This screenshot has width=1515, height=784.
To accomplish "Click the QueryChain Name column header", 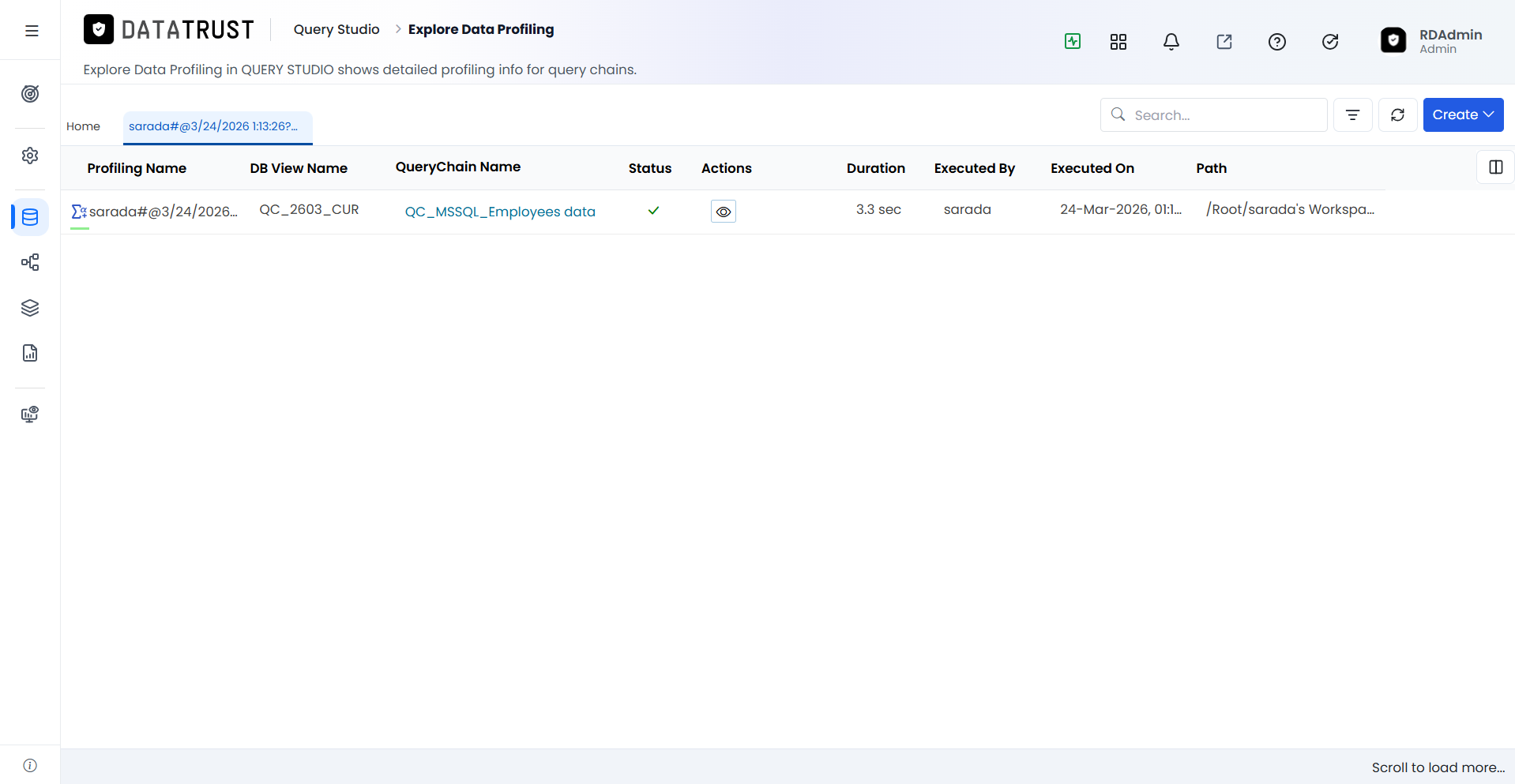I will [x=458, y=167].
